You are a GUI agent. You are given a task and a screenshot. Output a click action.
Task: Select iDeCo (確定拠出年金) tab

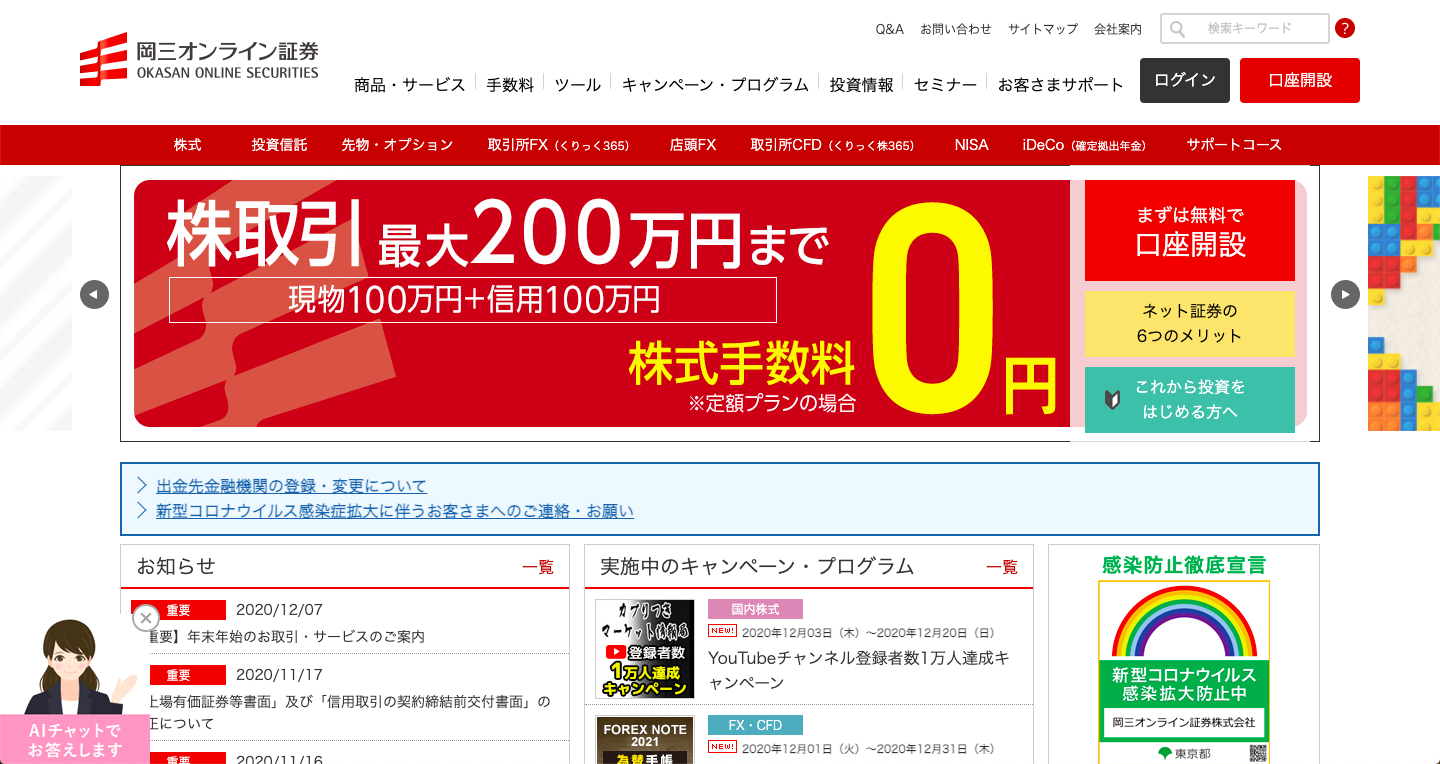(x=1084, y=145)
